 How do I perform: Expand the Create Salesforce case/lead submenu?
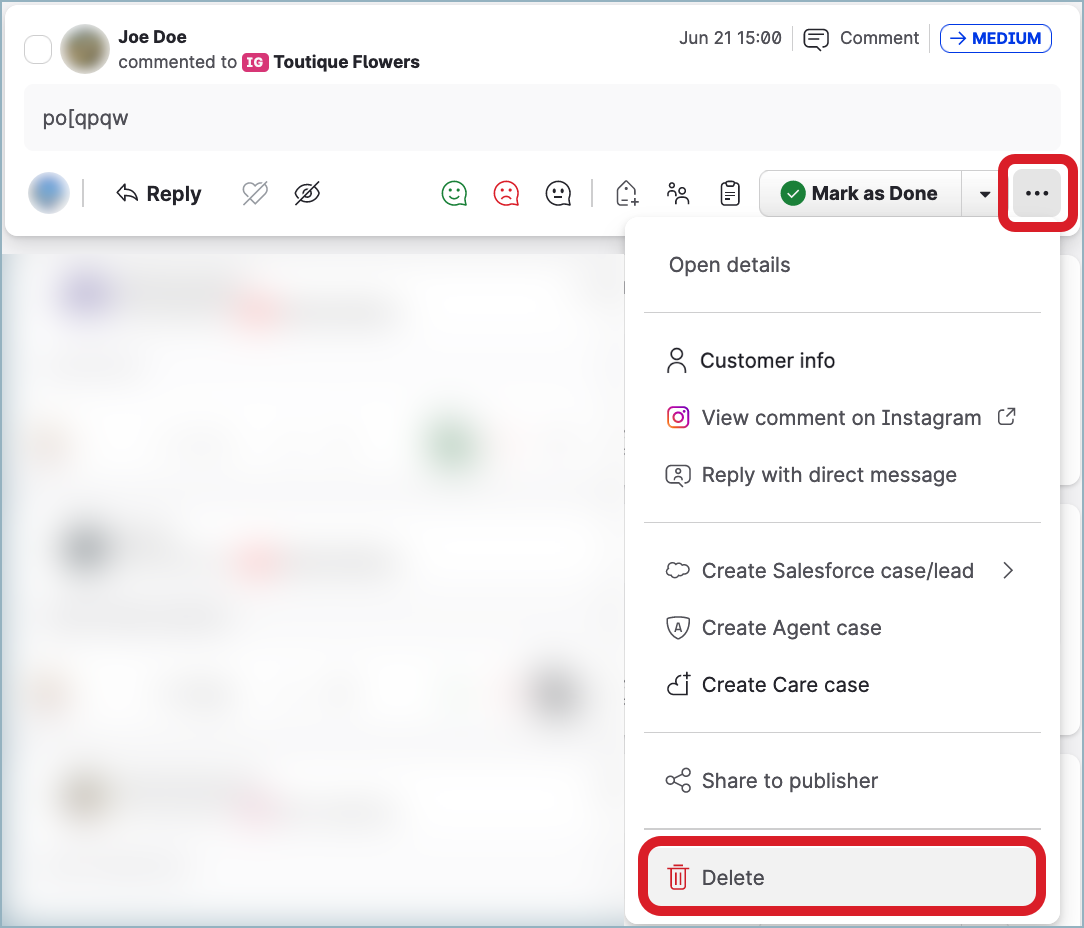tap(840, 571)
